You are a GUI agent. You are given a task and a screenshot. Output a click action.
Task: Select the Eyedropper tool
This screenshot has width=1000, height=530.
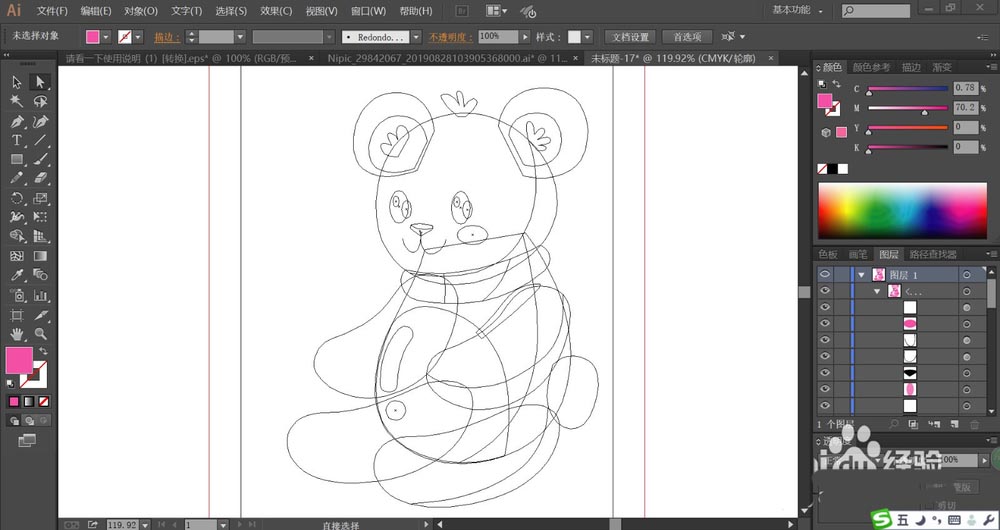17,276
